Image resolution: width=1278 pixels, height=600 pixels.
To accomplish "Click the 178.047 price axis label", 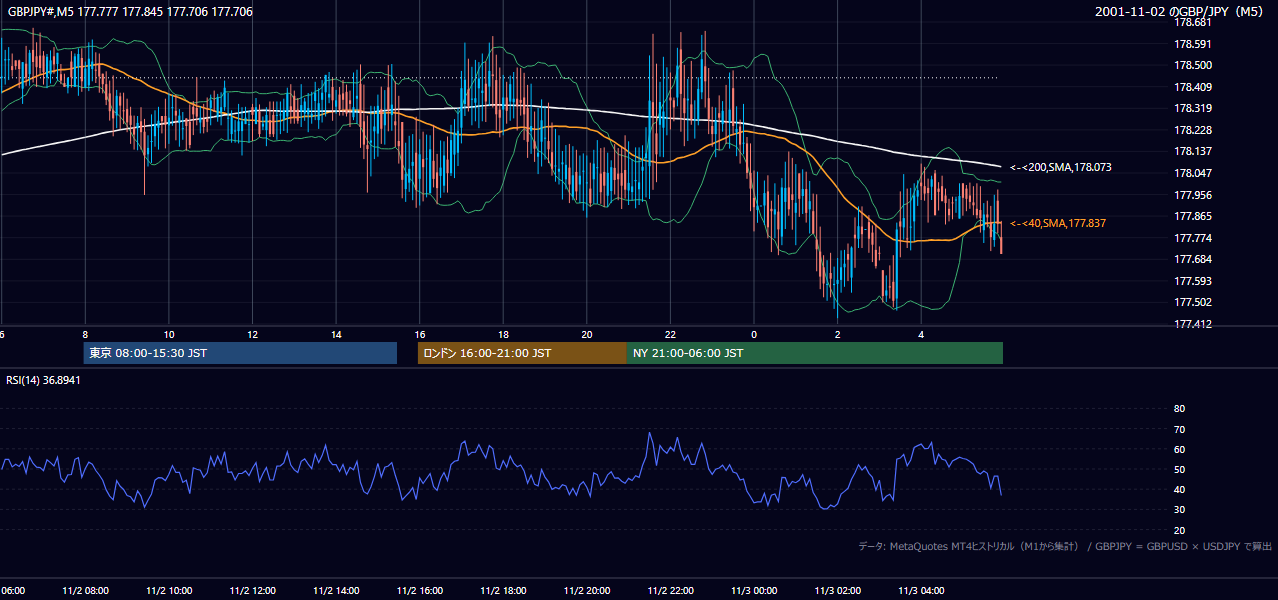I will click(x=1192, y=173).
